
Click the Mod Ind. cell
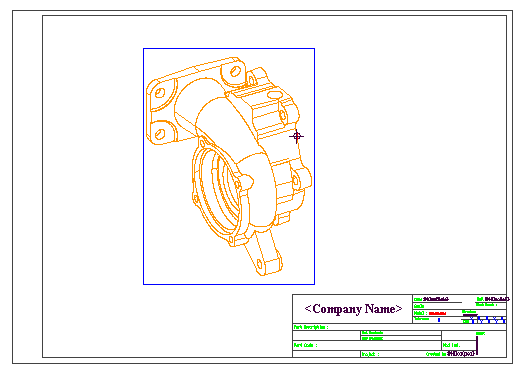[458, 345]
